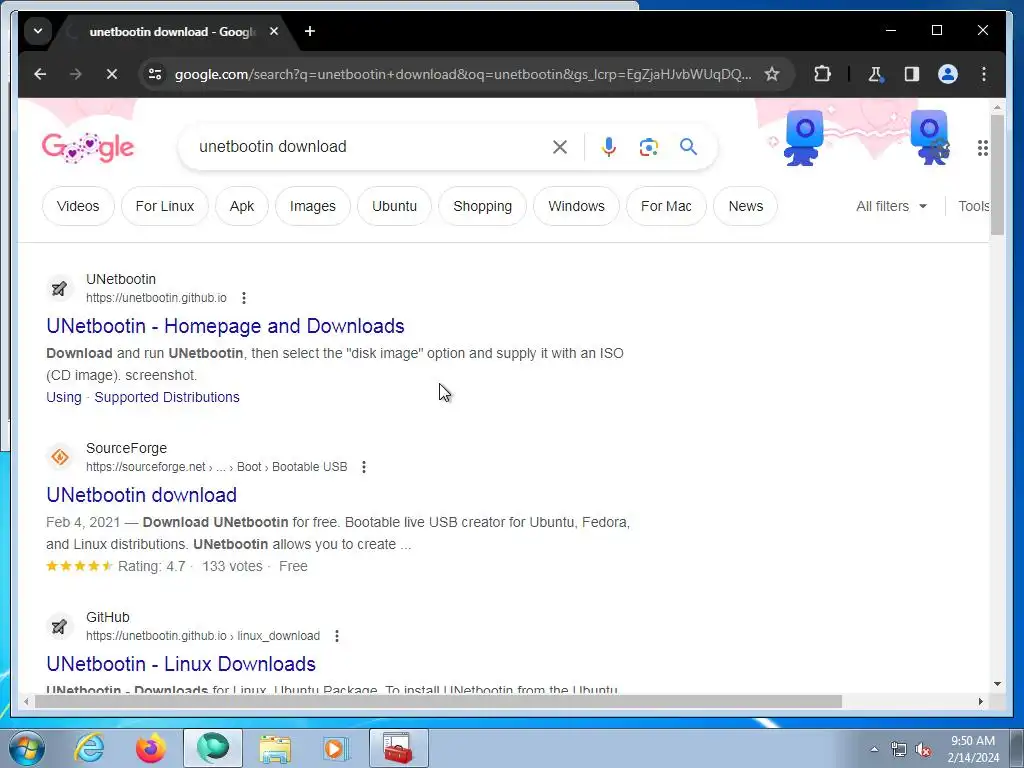
Task: Open UNetbootin - Linux Downloads link
Action: click(x=181, y=664)
